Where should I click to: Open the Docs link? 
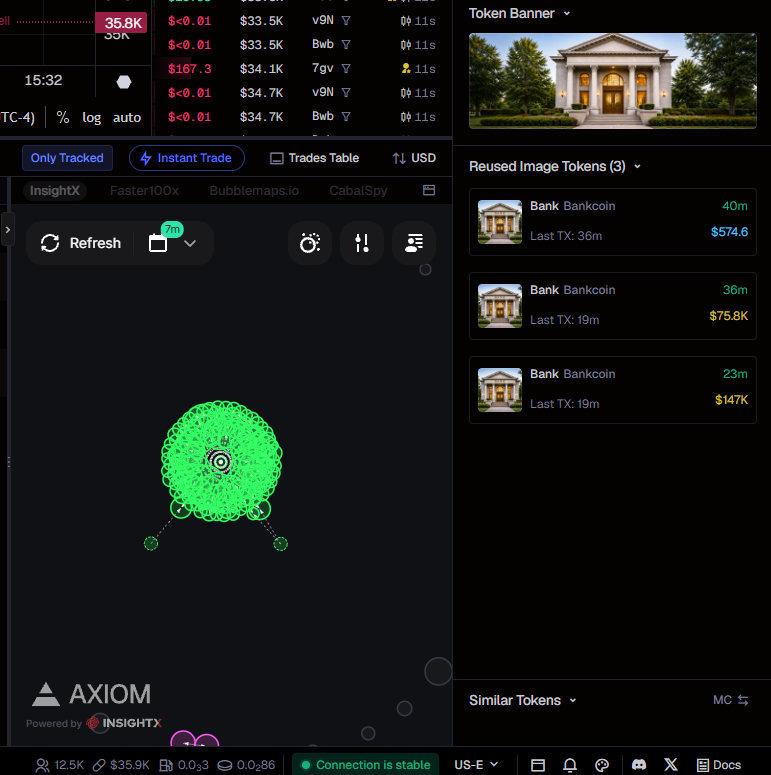coord(719,765)
